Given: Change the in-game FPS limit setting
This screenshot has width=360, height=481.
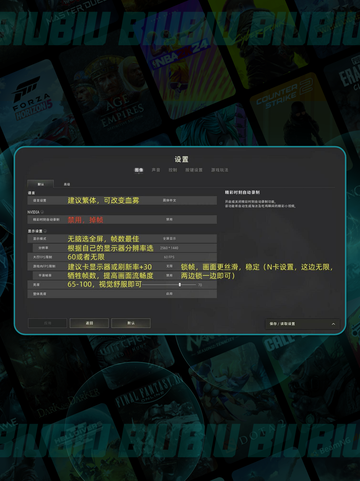Looking at the screenshot, I should point(122,266).
